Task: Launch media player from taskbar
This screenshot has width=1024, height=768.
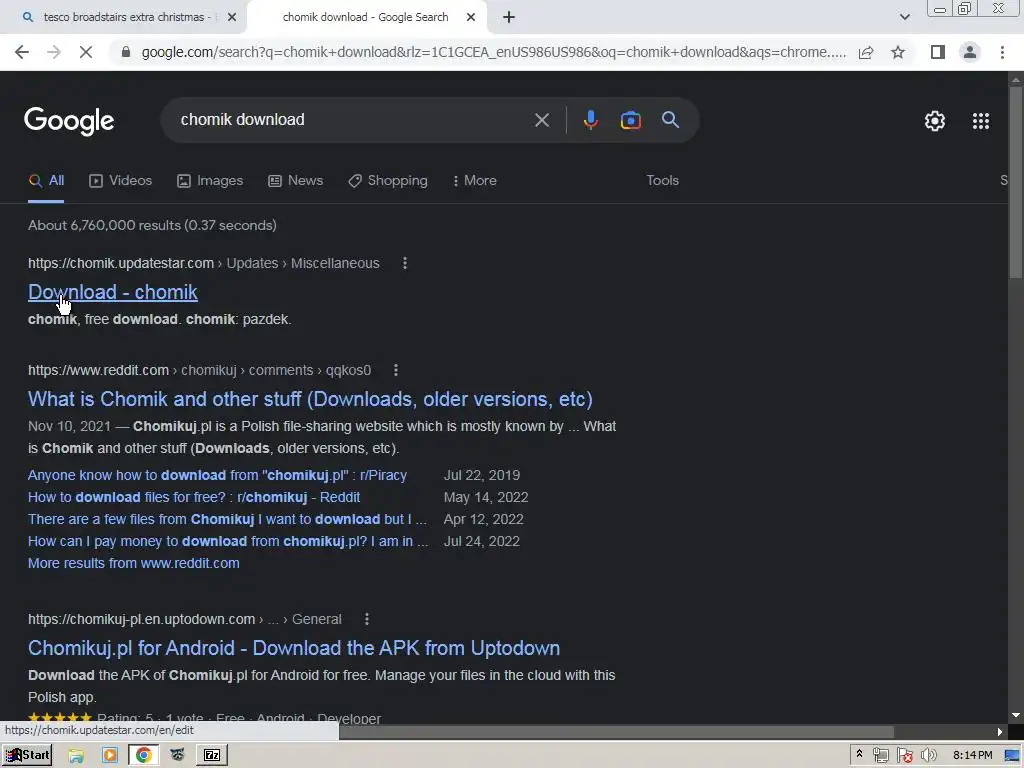Action: point(110,755)
